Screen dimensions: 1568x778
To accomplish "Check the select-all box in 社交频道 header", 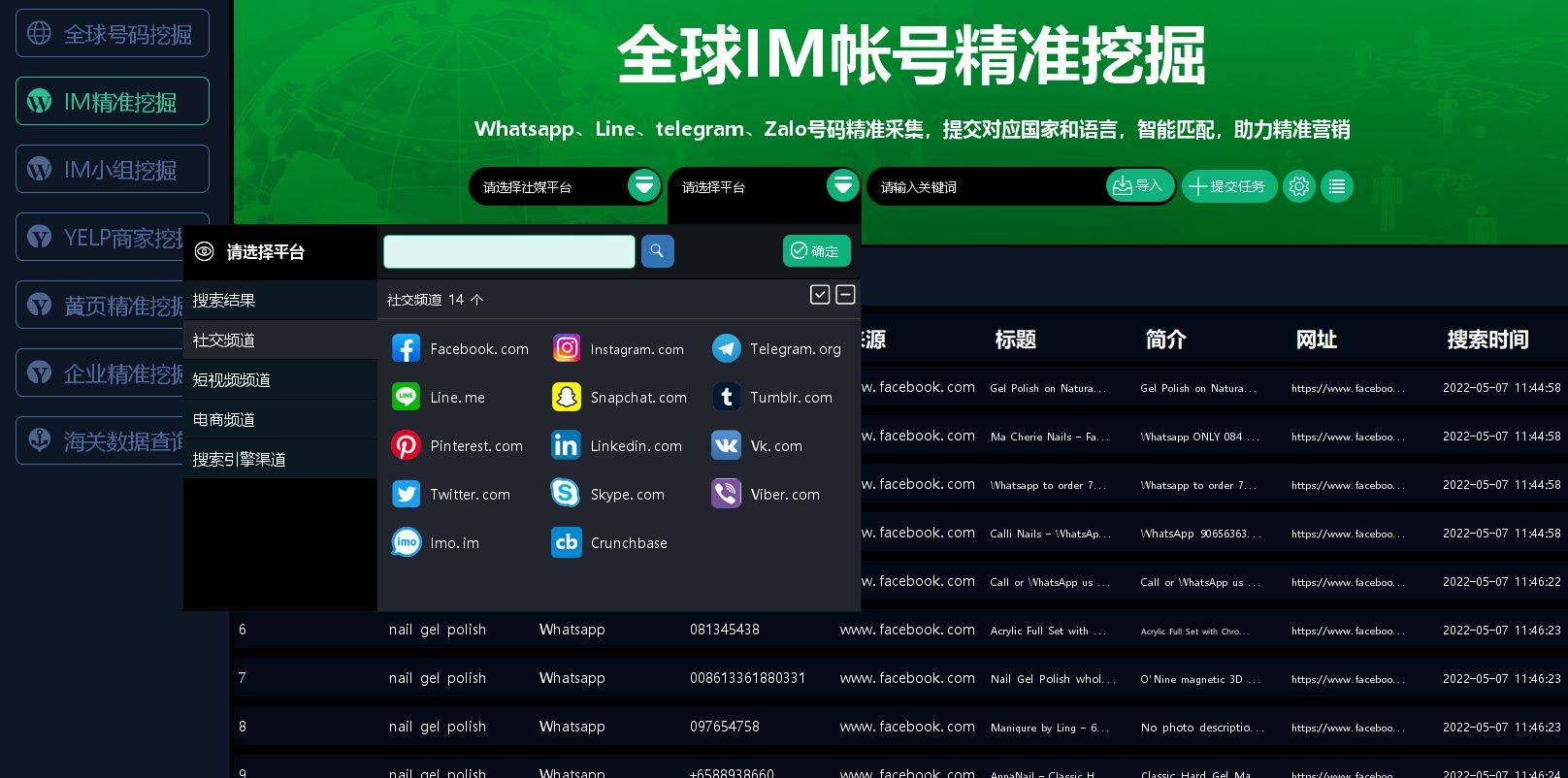I will point(820,295).
